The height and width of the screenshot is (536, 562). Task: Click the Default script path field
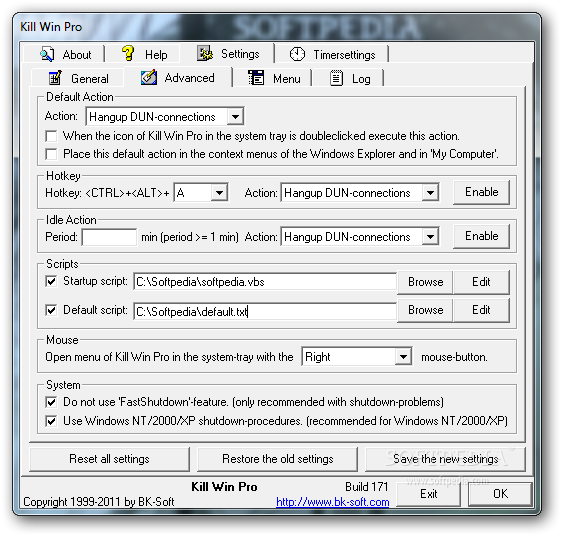[265, 312]
